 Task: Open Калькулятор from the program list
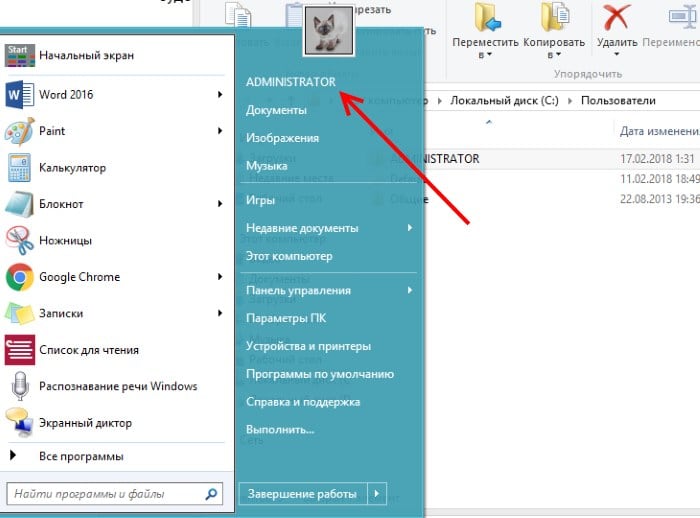tap(72, 168)
